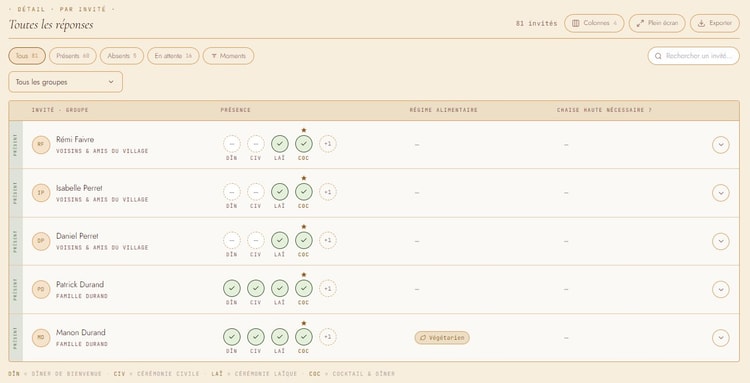Image resolution: width=750 pixels, height=383 pixels.
Task: Toggle DÎN presence for Patrick Durand
Action: (x=232, y=289)
